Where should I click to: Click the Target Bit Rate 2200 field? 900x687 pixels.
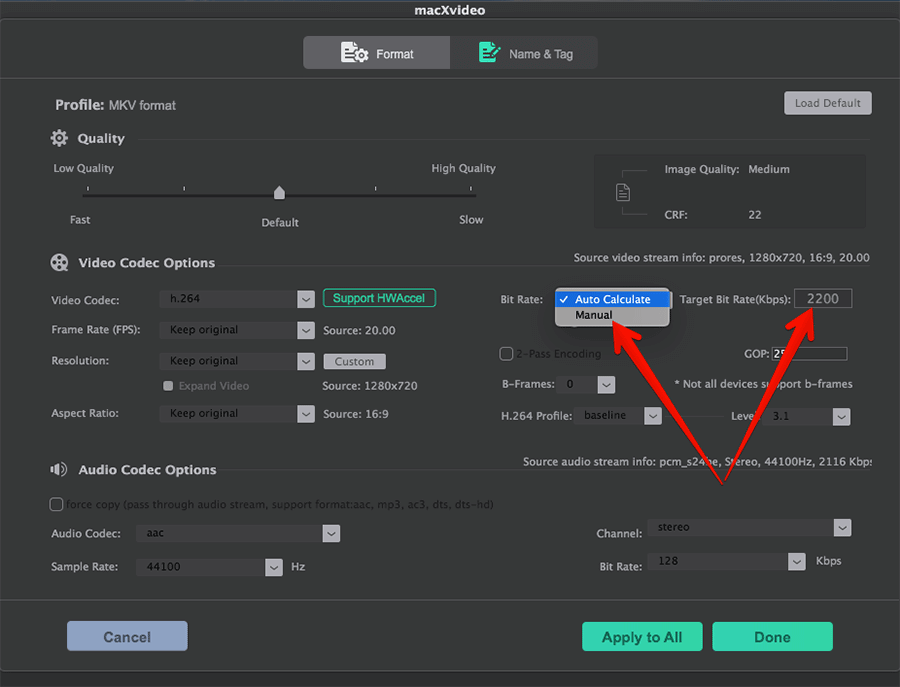(x=823, y=298)
